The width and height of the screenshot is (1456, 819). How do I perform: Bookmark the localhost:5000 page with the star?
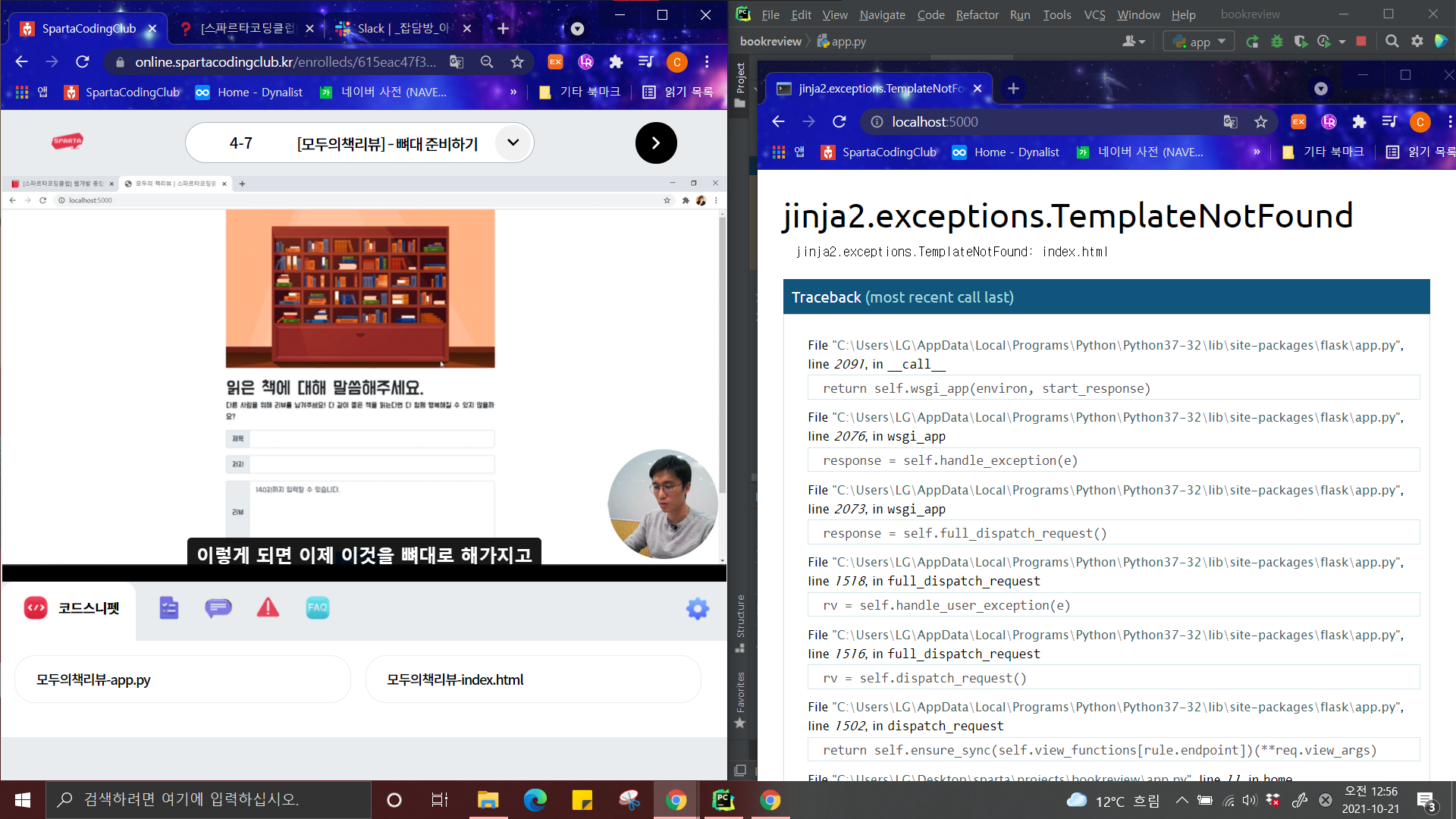coord(1260,122)
